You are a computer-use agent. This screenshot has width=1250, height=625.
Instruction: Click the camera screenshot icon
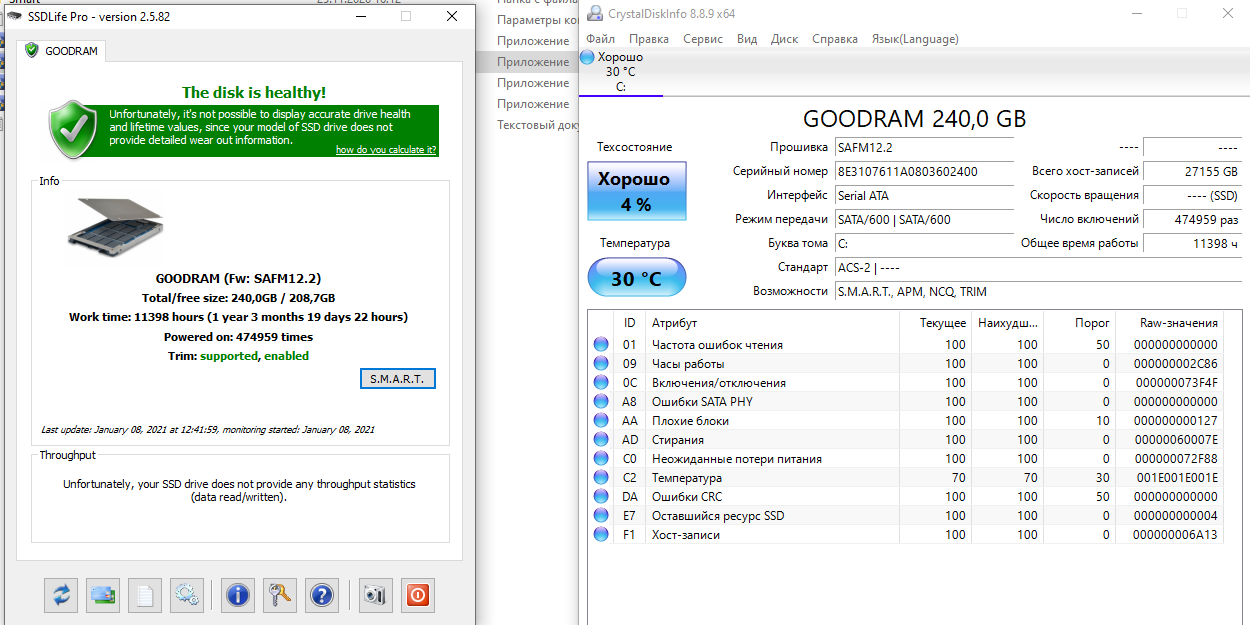click(x=376, y=595)
